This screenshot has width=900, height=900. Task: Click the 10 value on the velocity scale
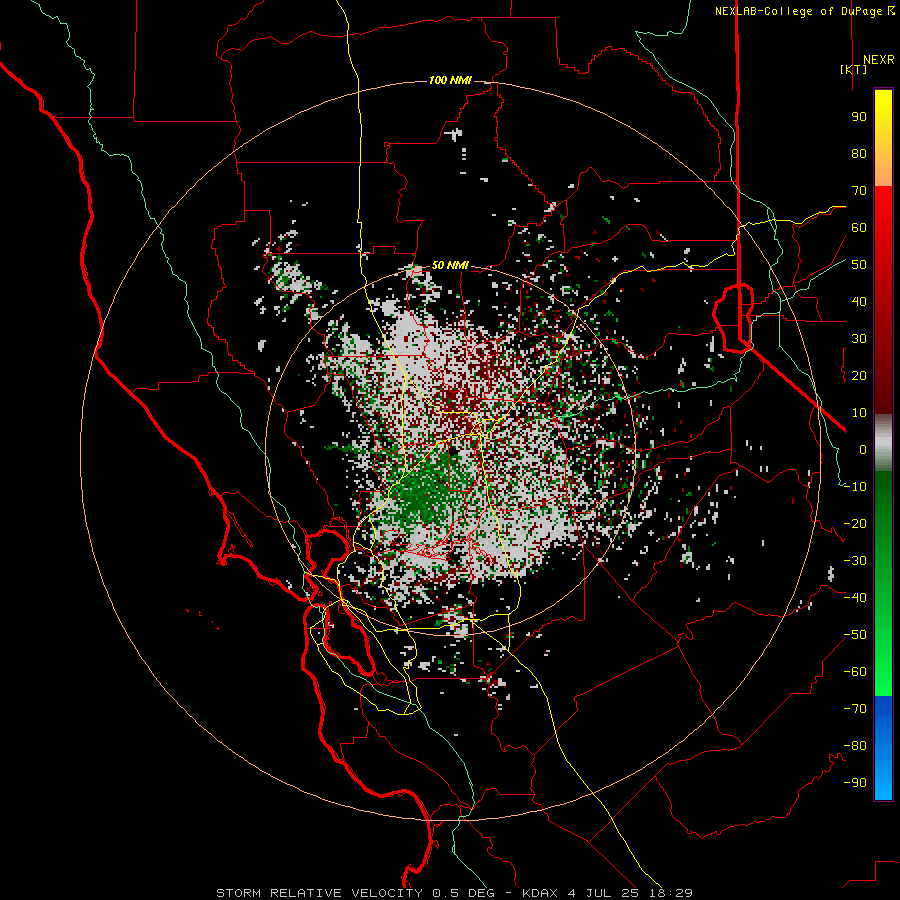coord(859,413)
